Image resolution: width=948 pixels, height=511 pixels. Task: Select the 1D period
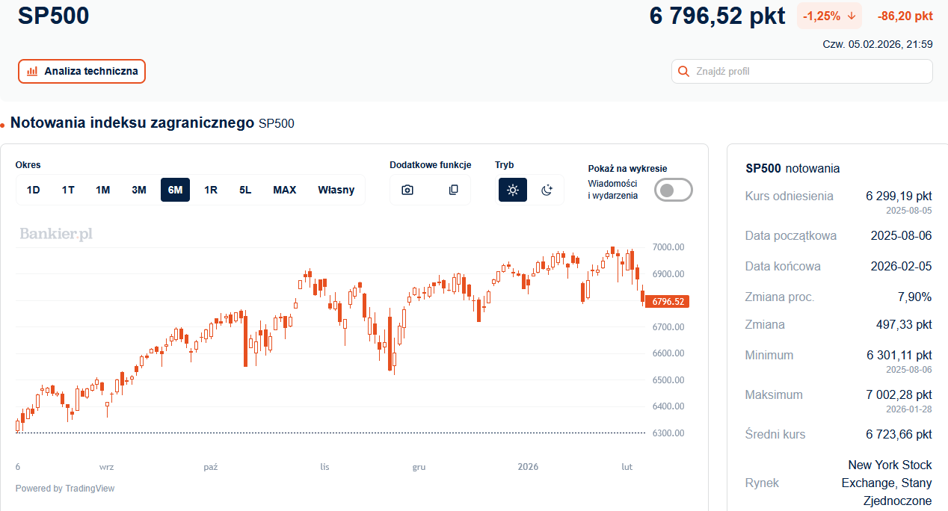(x=33, y=190)
